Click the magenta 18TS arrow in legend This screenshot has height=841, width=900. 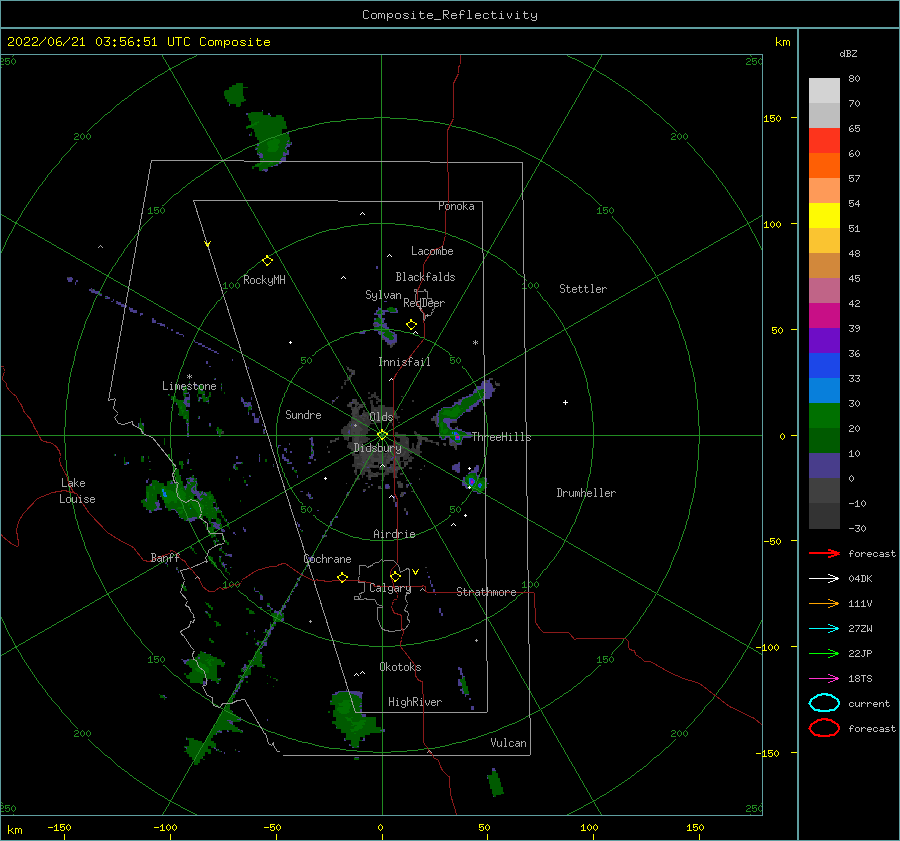tap(824, 679)
